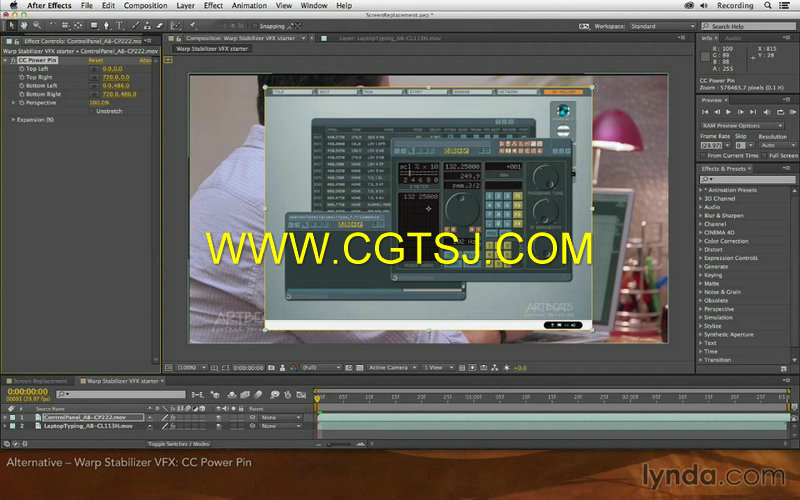Screen dimensions: 800x500
Task: Open the Workspace Standard dropdown
Action: [x=662, y=26]
